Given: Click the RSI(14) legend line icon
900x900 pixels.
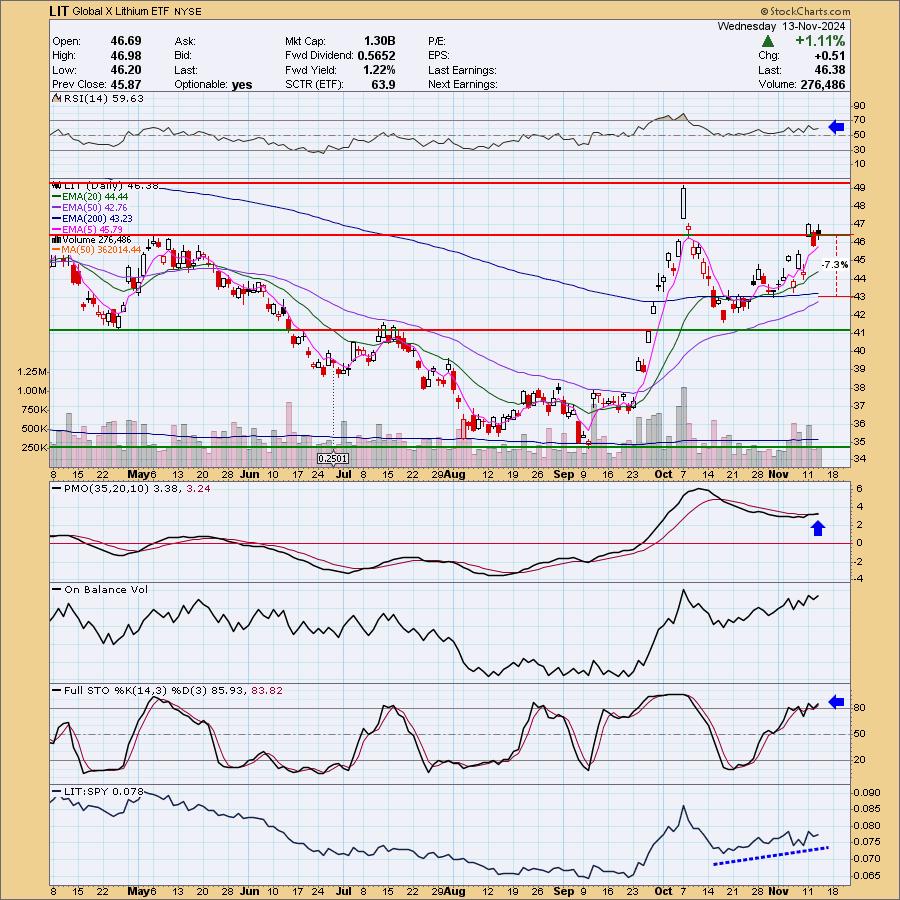Looking at the screenshot, I should point(57,99).
